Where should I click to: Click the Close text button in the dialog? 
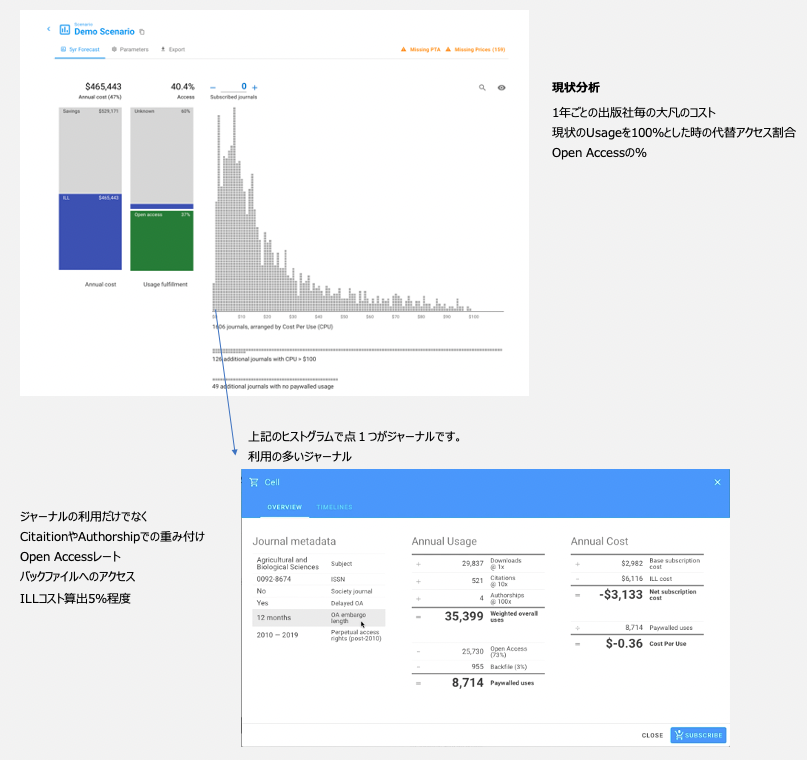tap(652, 735)
